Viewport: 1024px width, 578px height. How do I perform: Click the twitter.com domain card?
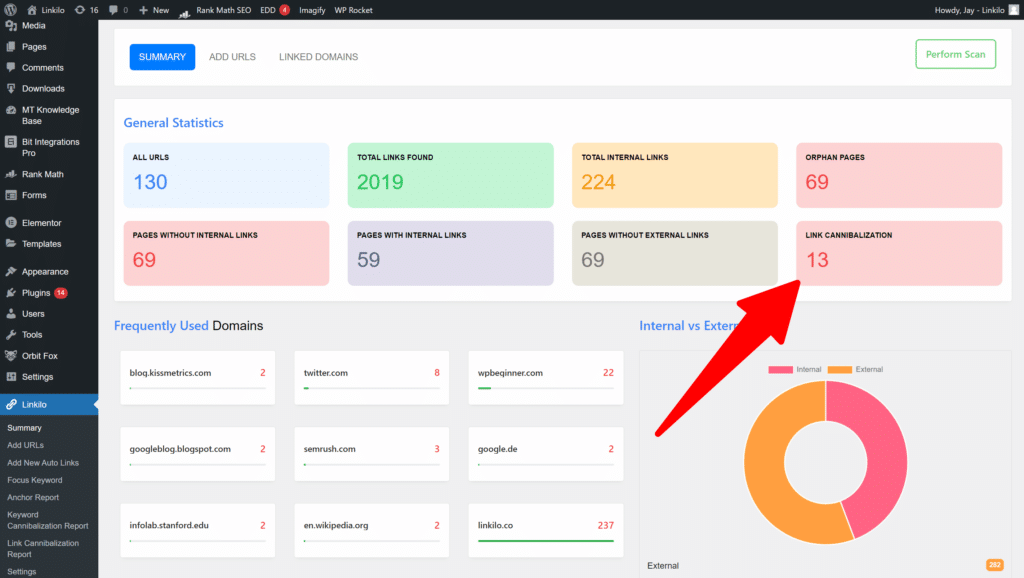point(372,377)
